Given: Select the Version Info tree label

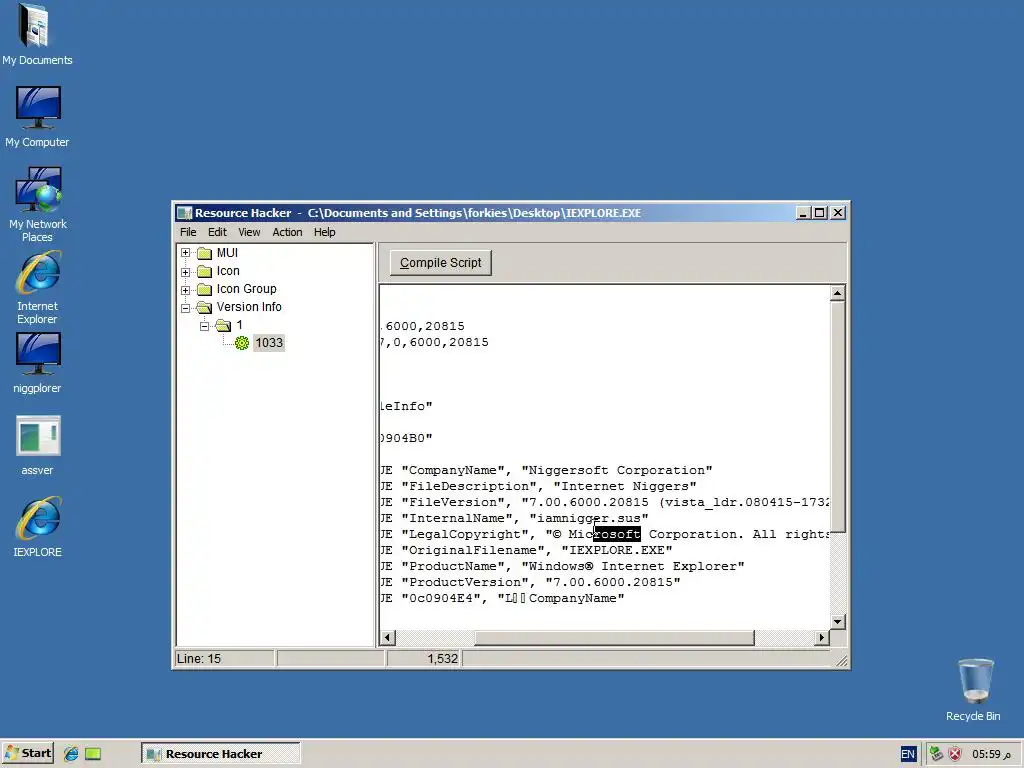Looking at the screenshot, I should click(249, 307).
